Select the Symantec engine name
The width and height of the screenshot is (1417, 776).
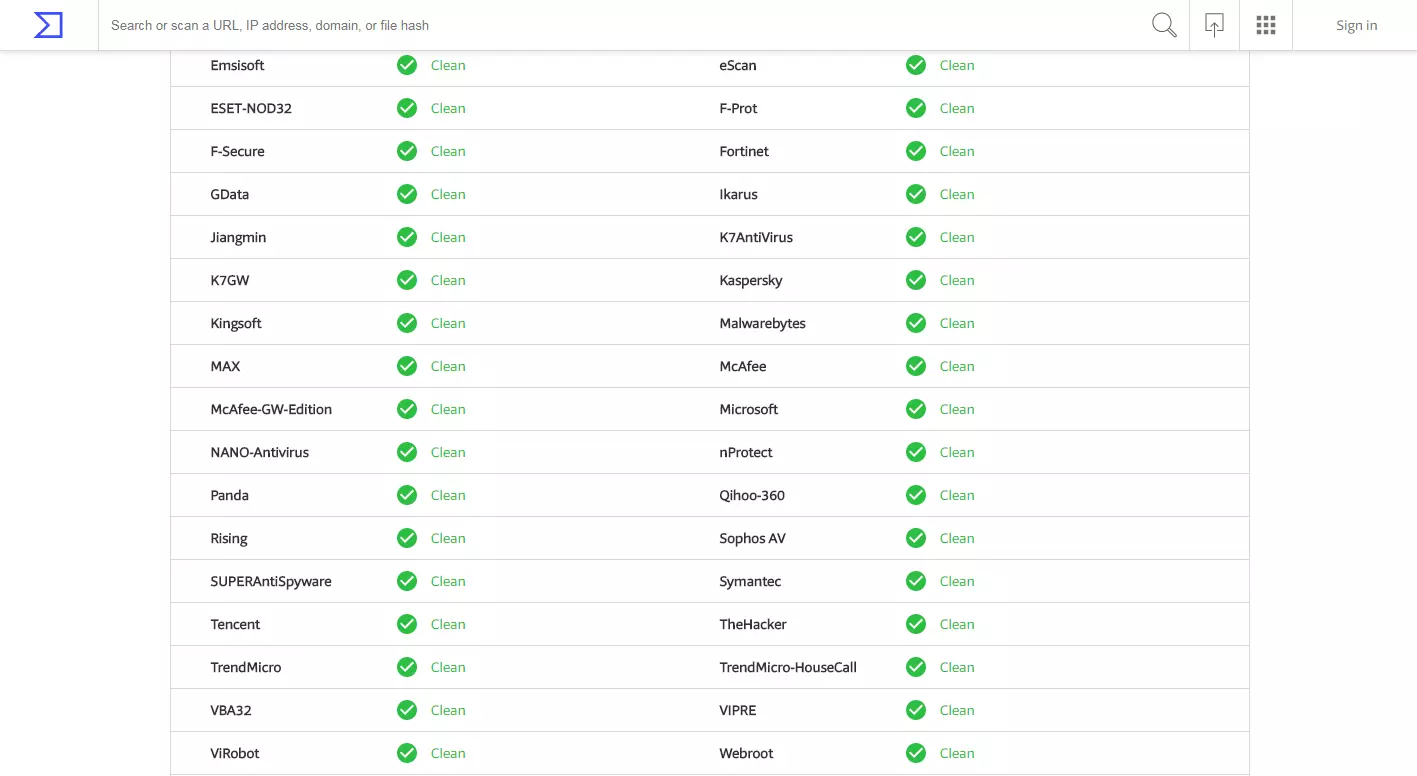[x=750, y=581]
